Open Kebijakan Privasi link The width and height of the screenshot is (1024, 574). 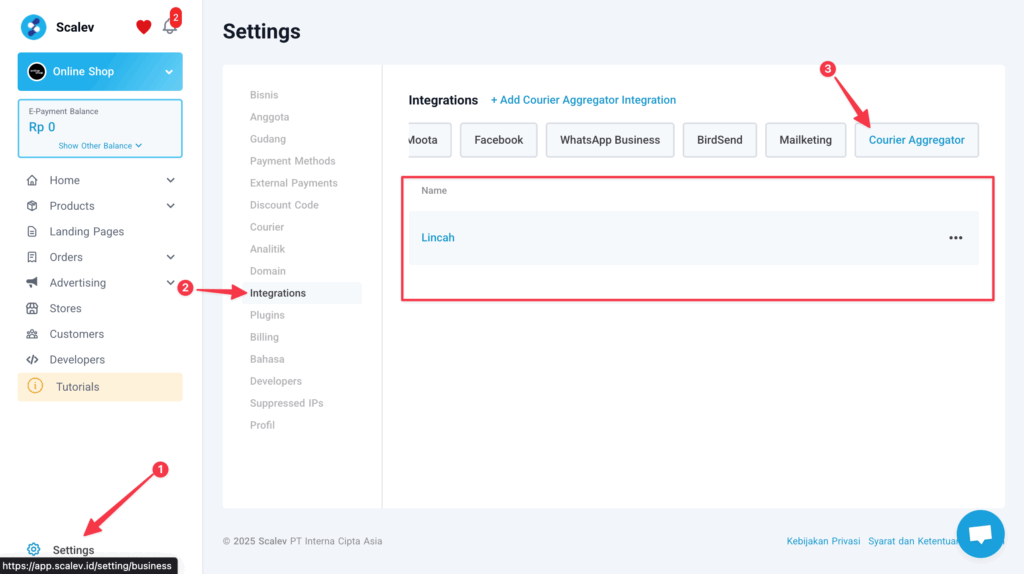(823, 541)
